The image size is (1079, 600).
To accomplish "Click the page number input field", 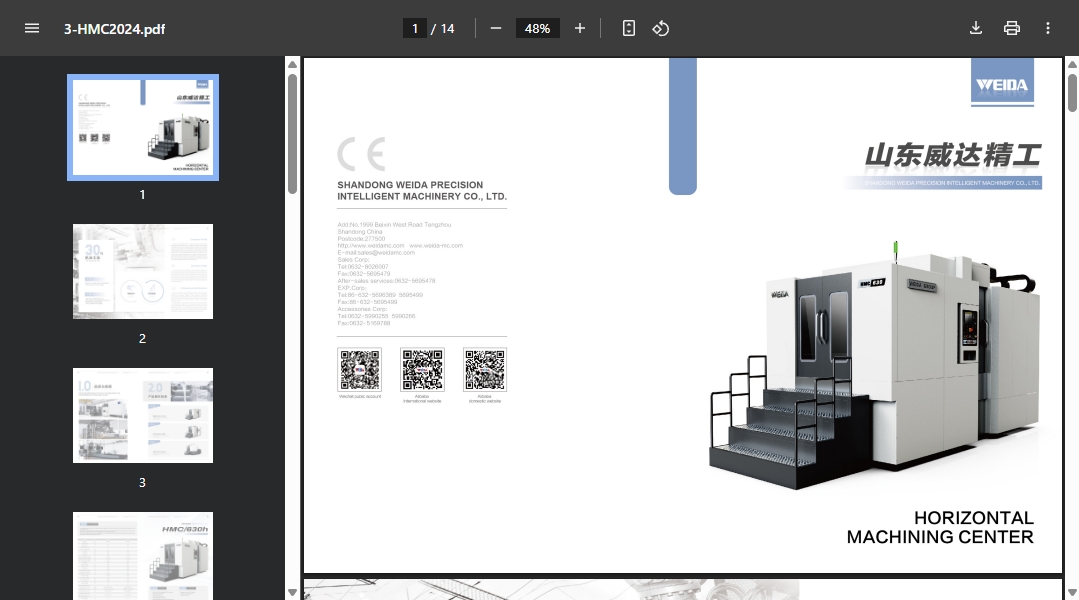I will point(415,28).
